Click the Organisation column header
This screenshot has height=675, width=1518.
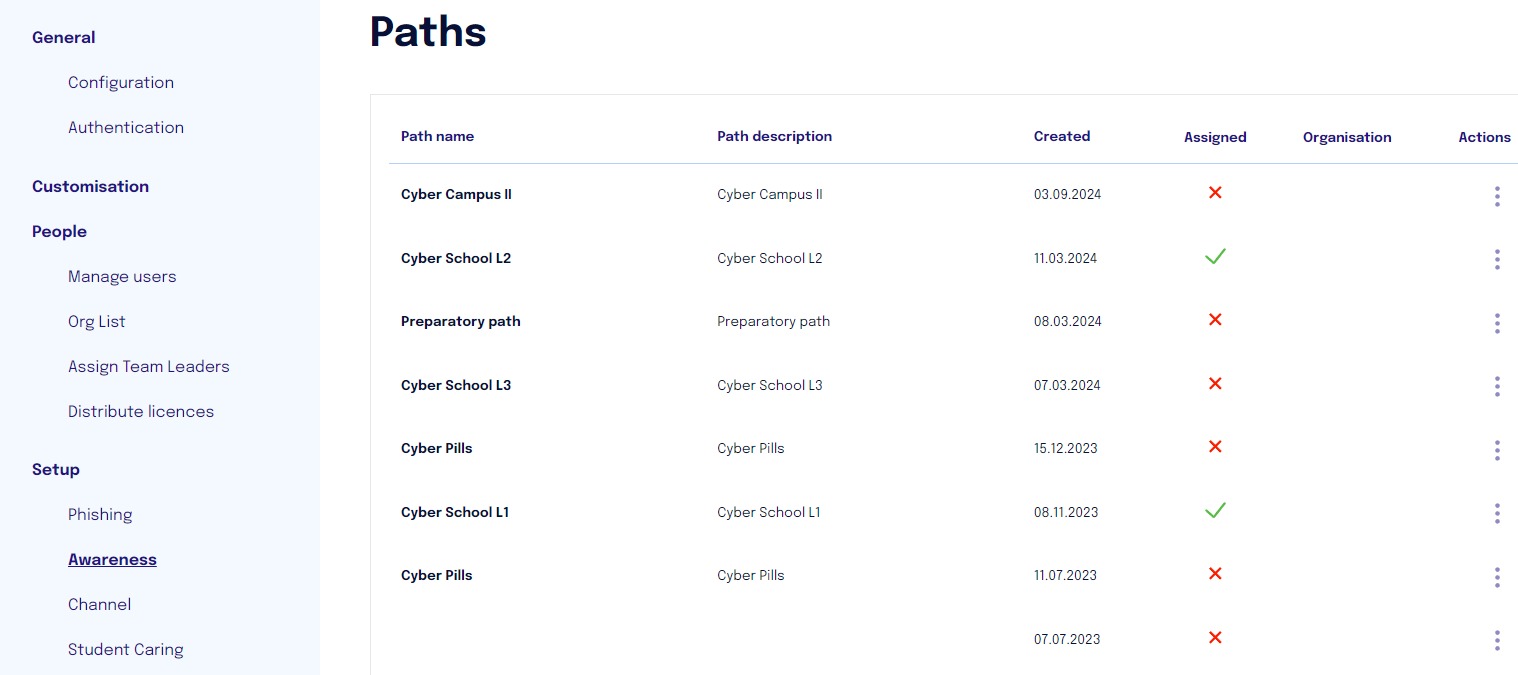[1347, 137]
